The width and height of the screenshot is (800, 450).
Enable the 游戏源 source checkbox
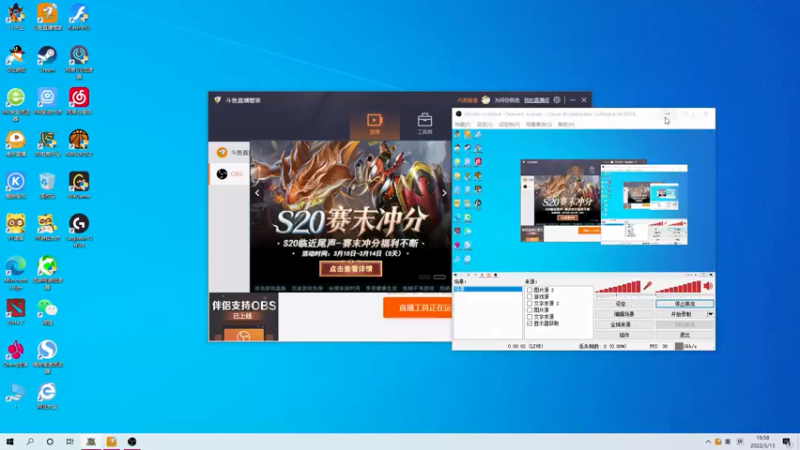tap(530, 296)
